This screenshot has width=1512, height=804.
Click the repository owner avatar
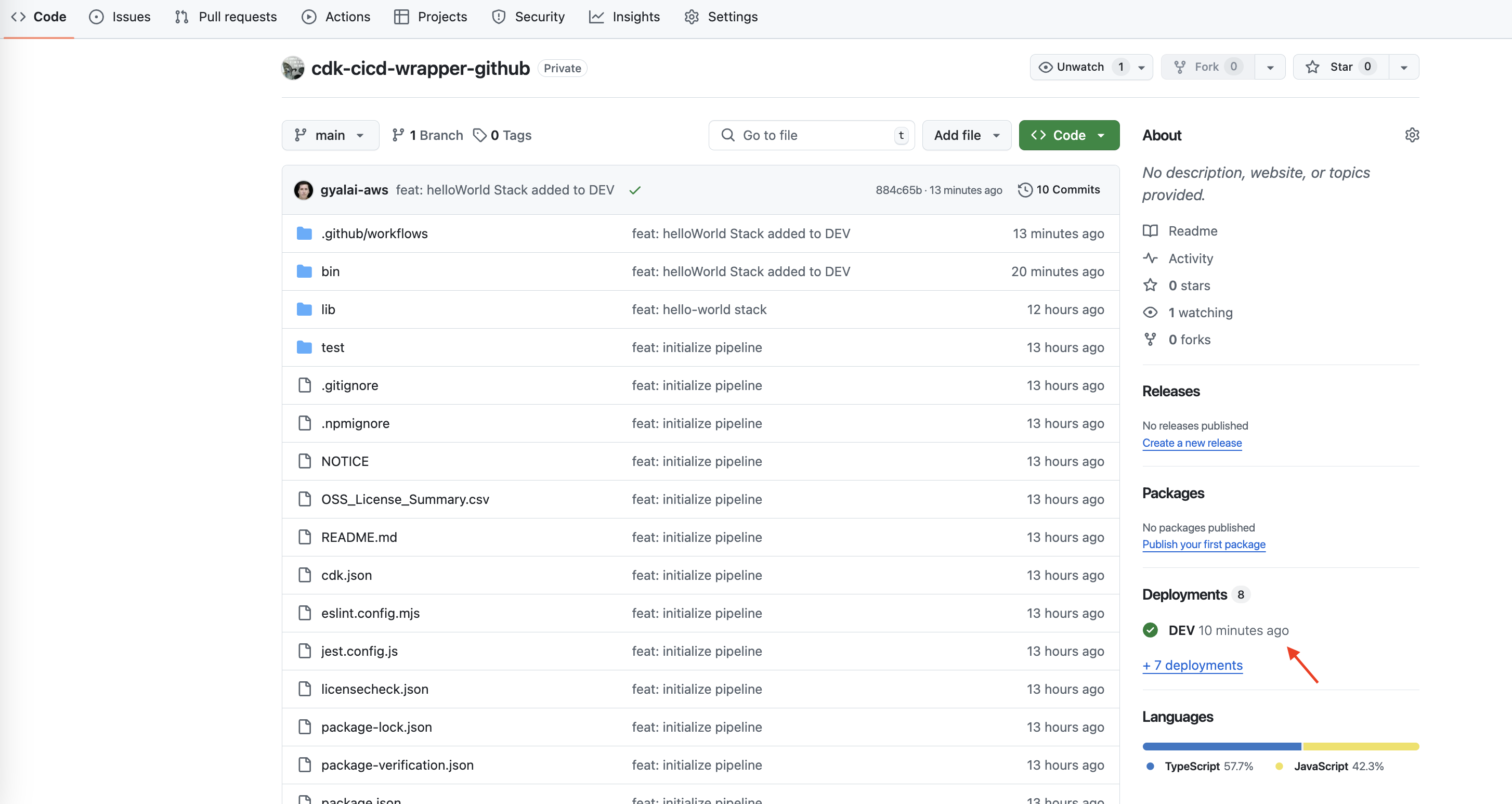[x=293, y=68]
